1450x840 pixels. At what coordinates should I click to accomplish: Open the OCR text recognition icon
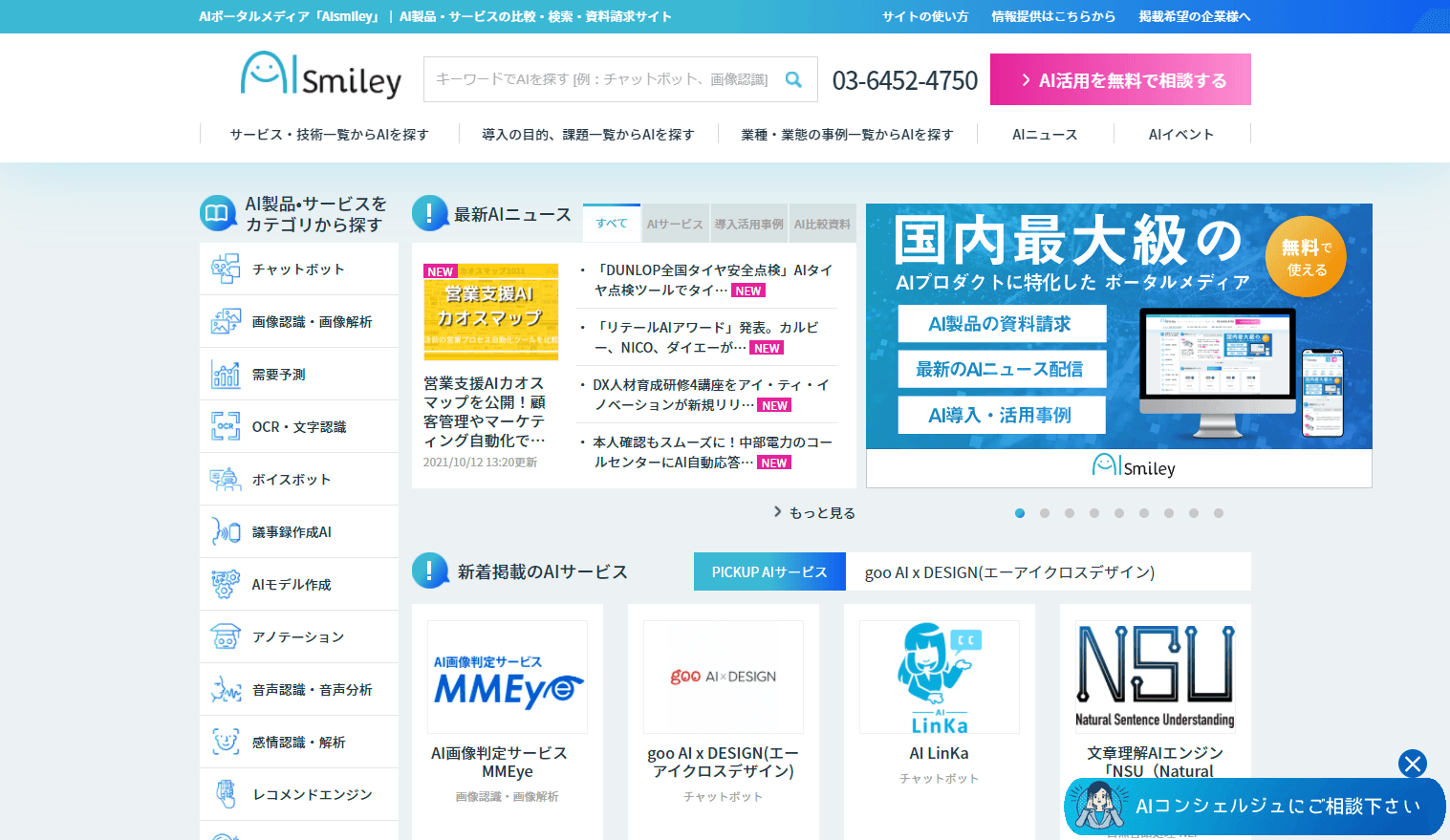(x=226, y=426)
